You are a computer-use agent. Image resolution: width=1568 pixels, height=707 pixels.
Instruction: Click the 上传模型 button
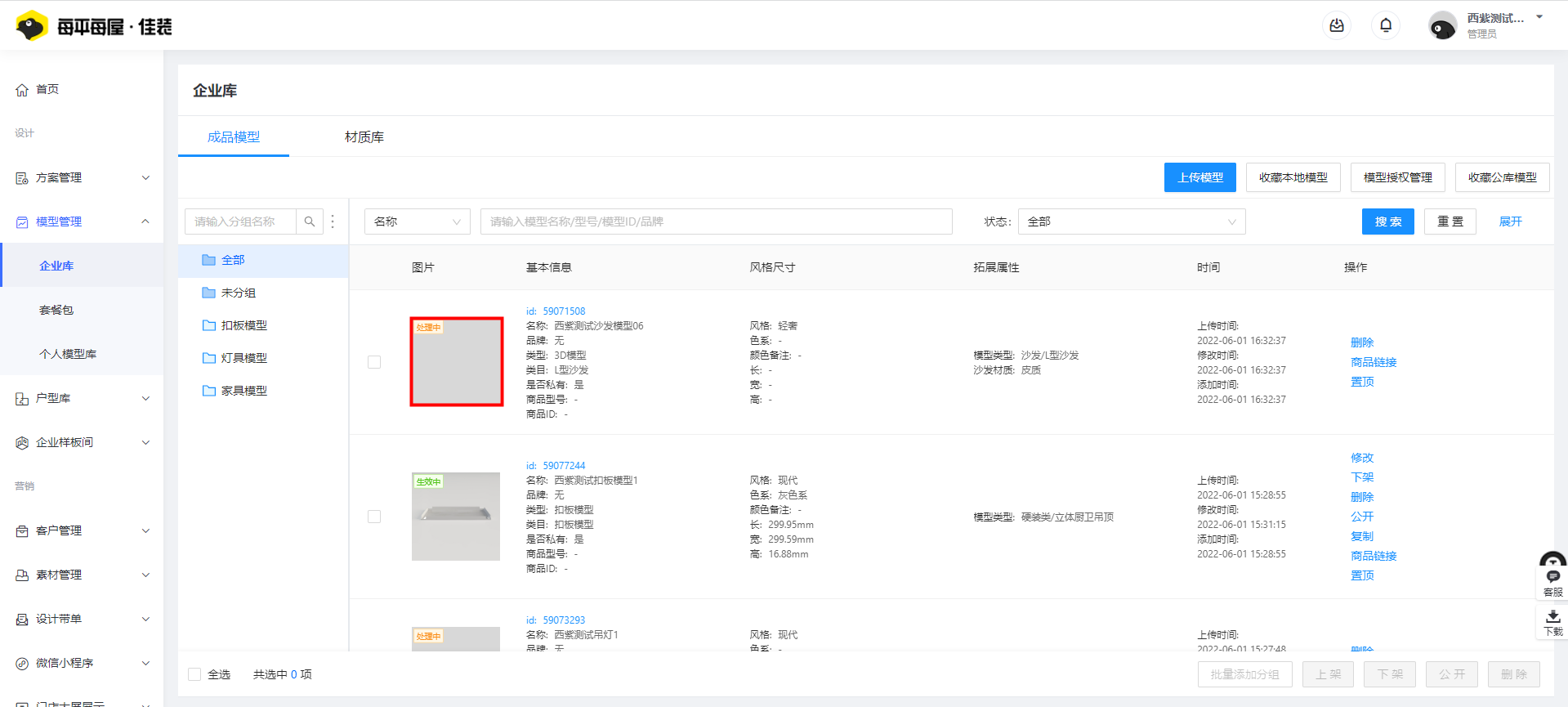[x=1200, y=177]
